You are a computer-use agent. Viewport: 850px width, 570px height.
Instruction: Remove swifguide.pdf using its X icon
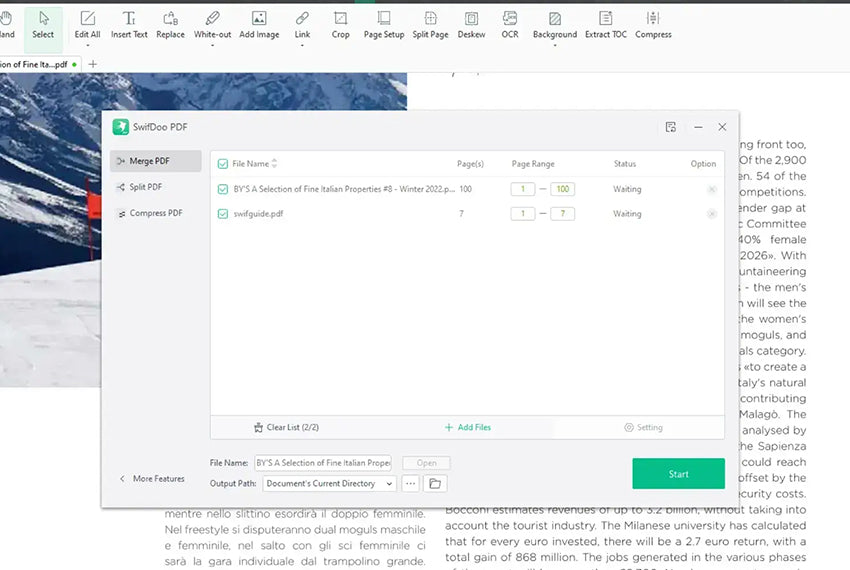(712, 214)
